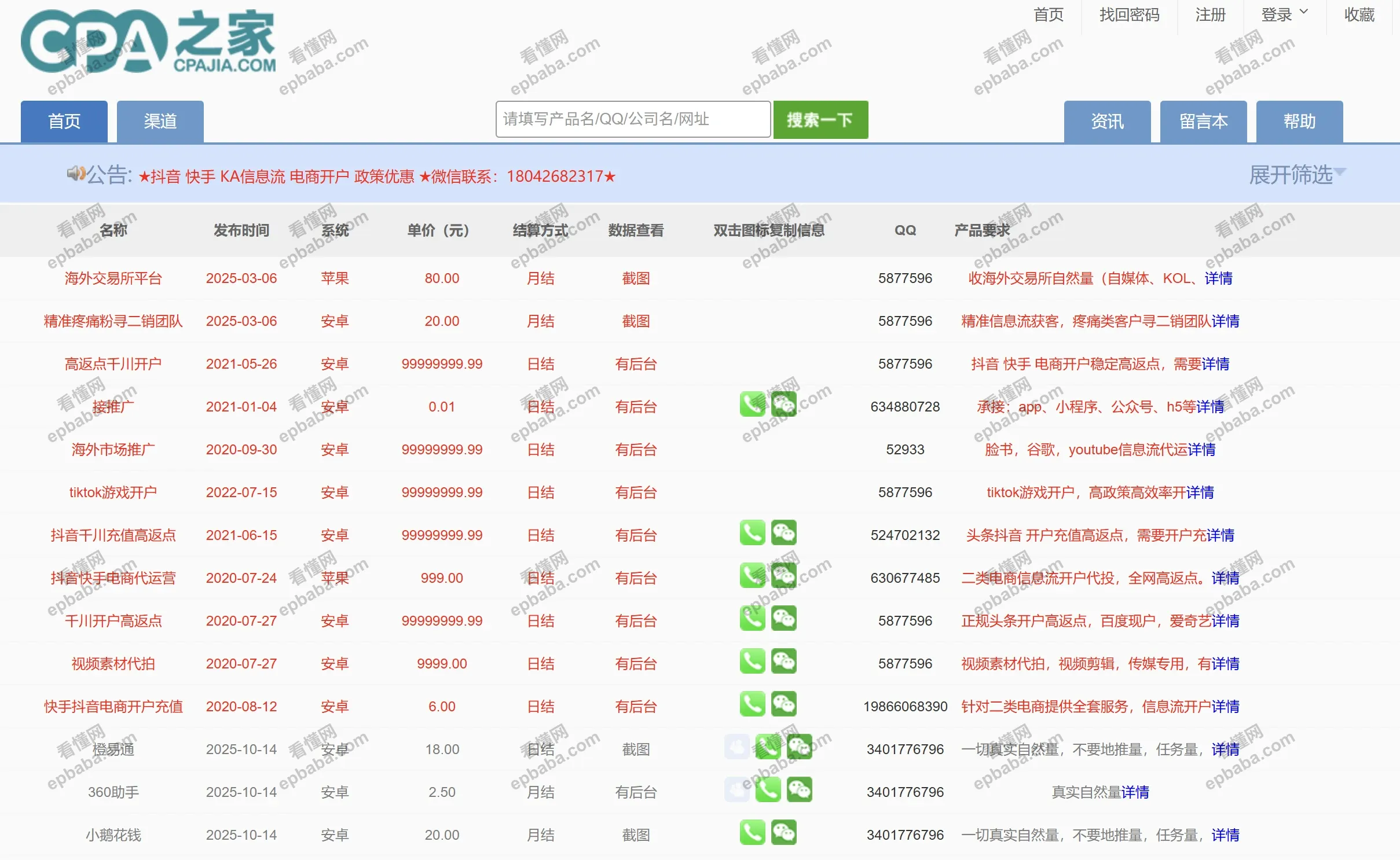Click WeChat icon in 快手抖音电商开户充值 row
The image size is (1400, 860).
coord(783,704)
